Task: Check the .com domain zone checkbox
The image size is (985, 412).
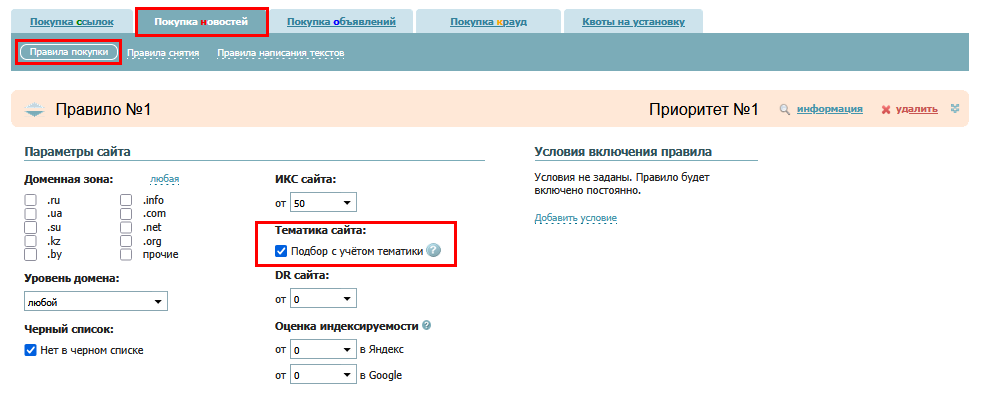Action: pyautogui.click(x=126, y=214)
